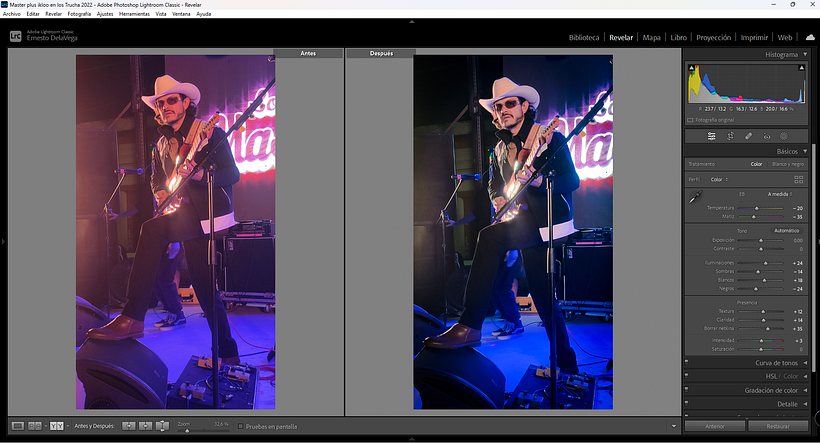Swap before and after settings
Viewport: 820px width, 444px height.
coord(162,426)
